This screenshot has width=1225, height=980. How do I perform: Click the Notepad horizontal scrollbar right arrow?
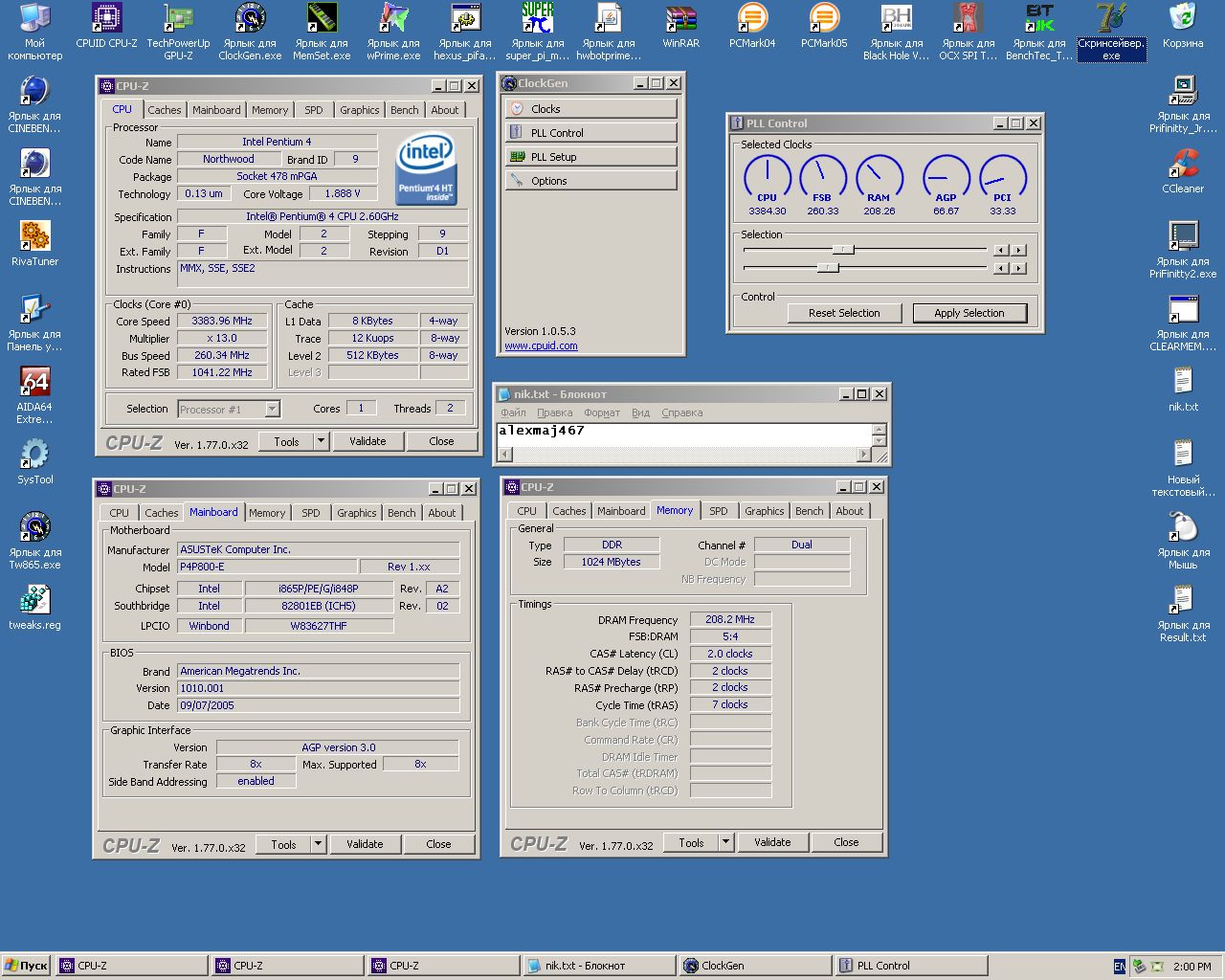tap(864, 455)
